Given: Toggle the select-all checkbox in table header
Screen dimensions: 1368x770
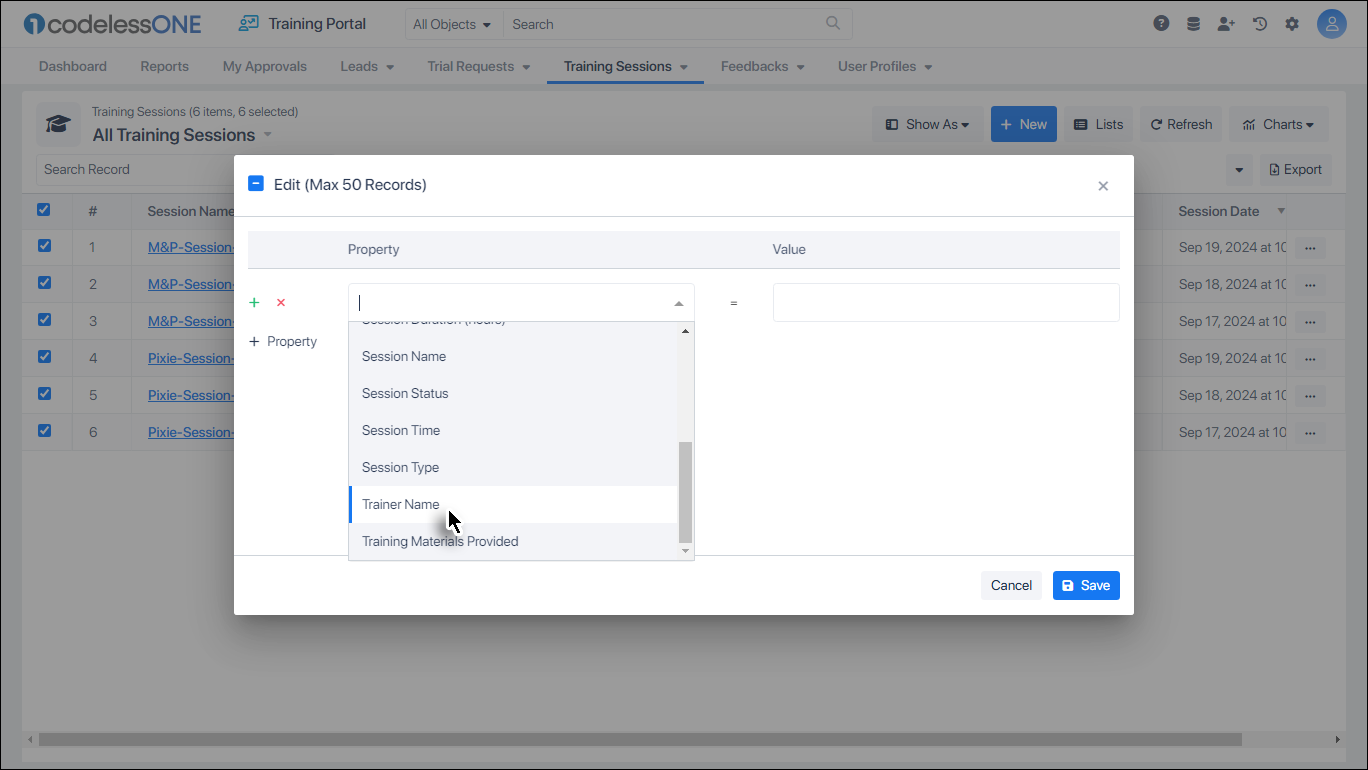Looking at the screenshot, I should [44, 210].
